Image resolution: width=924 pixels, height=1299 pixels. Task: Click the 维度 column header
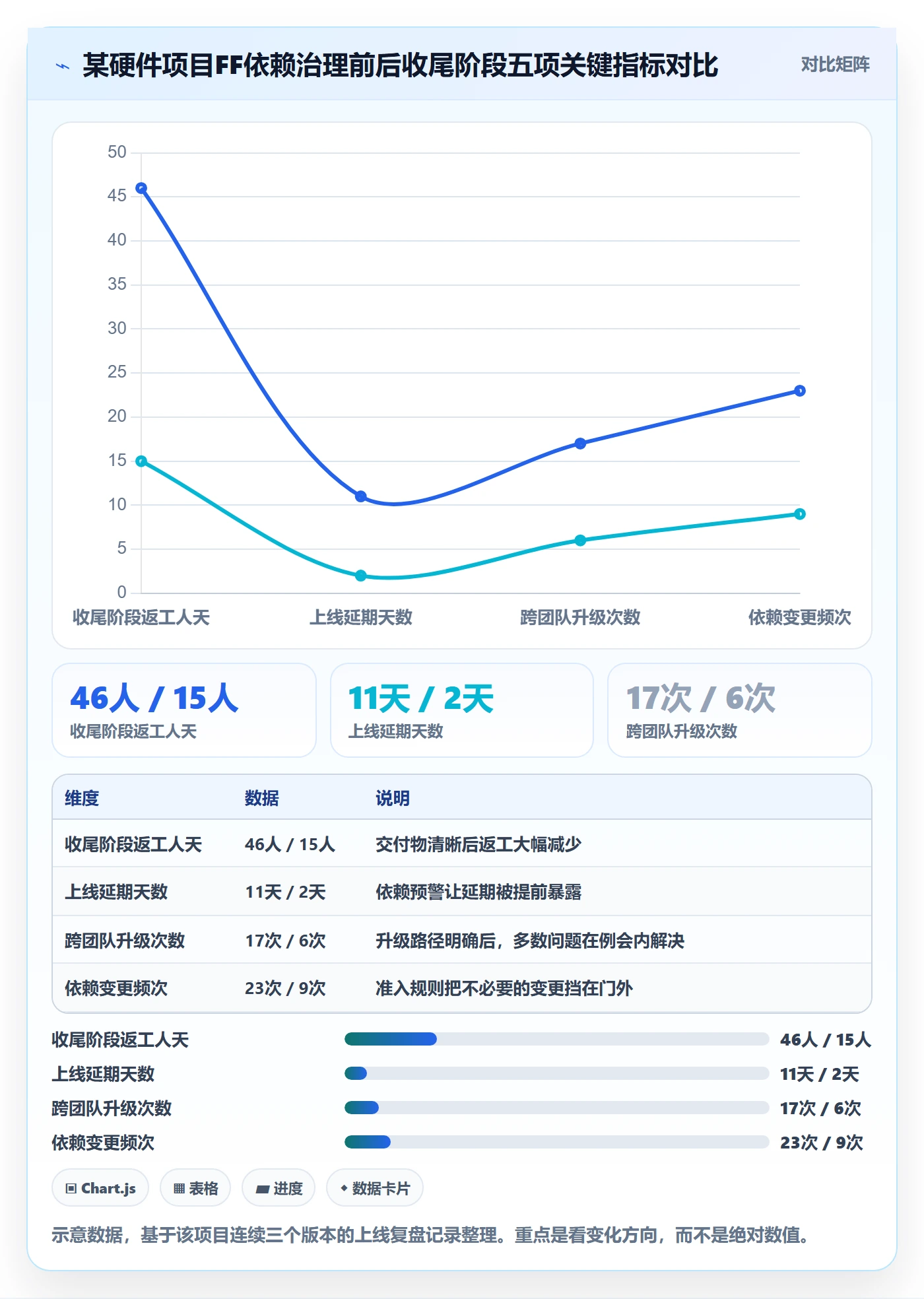pos(82,798)
